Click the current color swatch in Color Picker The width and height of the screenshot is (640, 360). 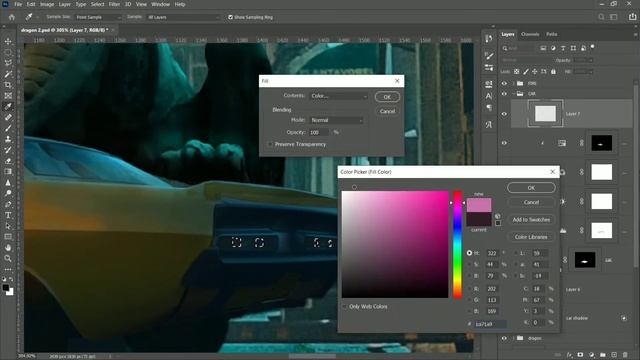[479, 219]
